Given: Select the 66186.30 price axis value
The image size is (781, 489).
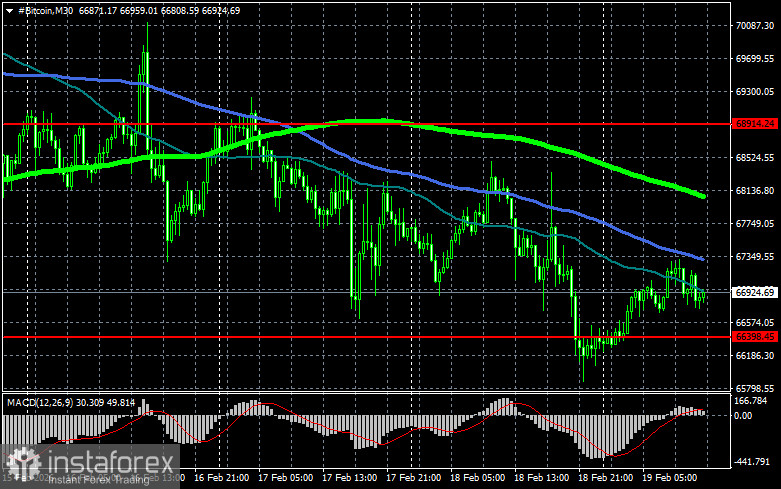Looking at the screenshot, I should point(755,356).
